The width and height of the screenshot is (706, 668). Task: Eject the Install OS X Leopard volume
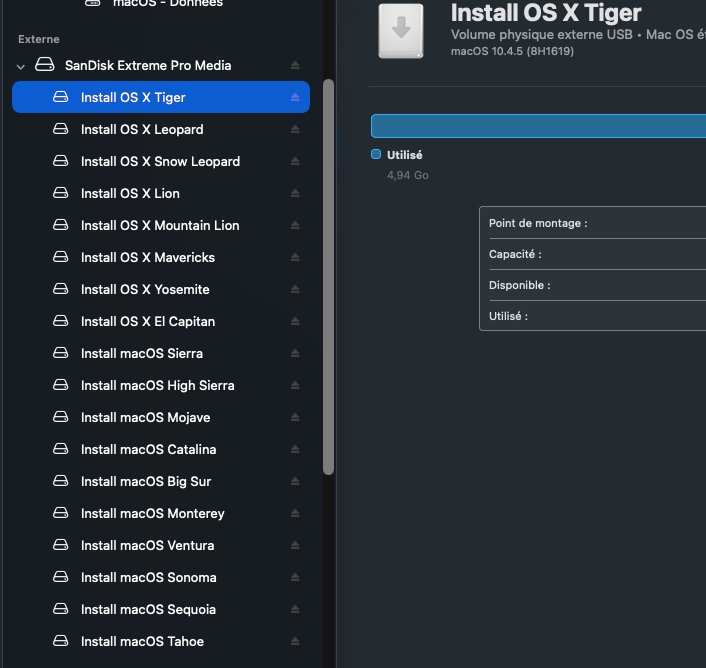click(295, 129)
